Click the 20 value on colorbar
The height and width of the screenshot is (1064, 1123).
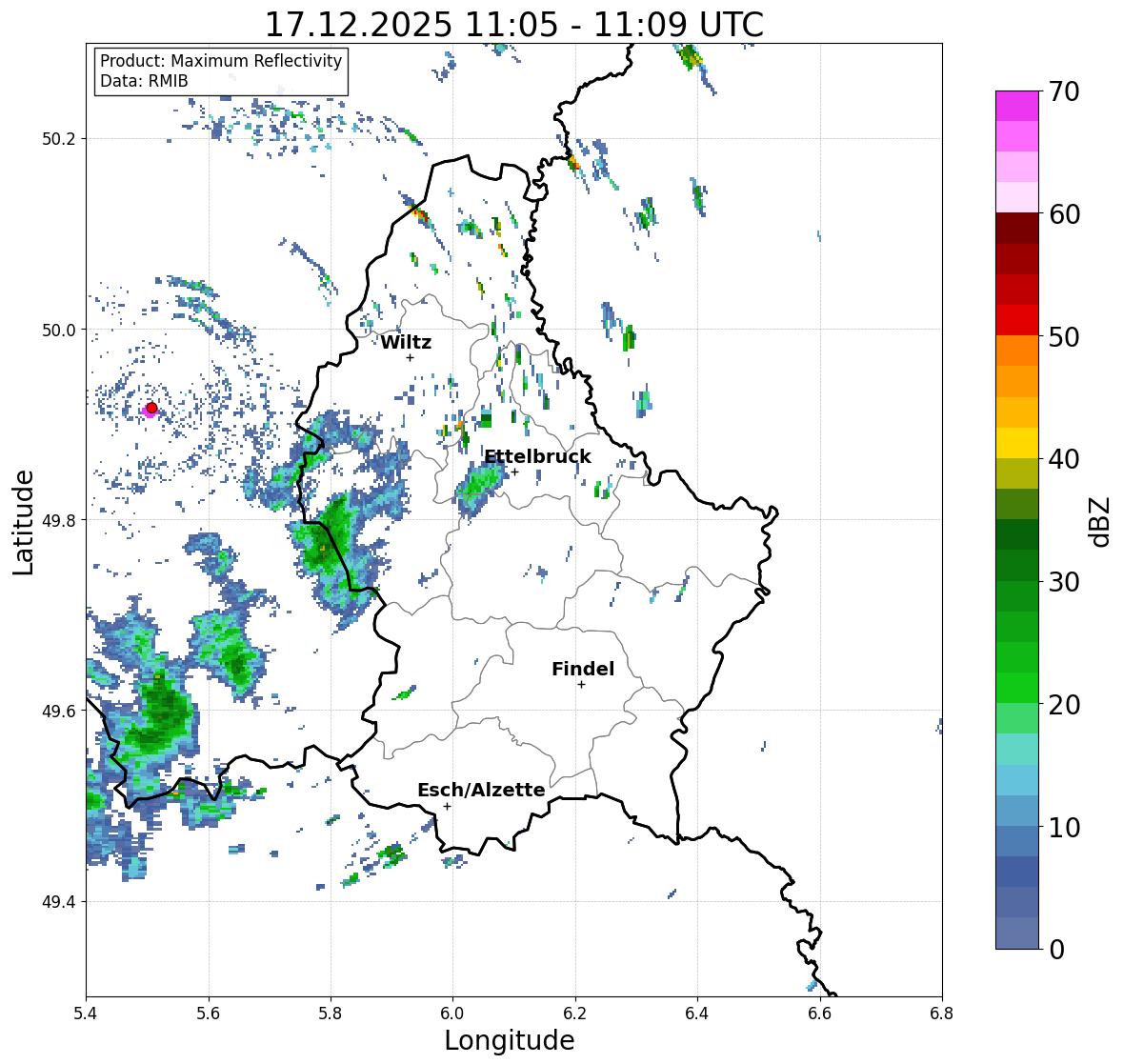[1064, 705]
